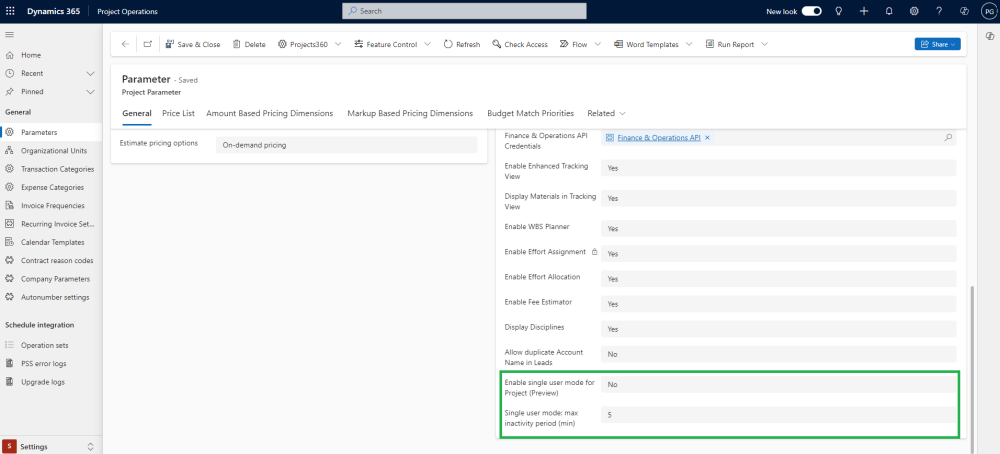
Task: Expand the Recent section in sidebar
Action: pos(90,73)
